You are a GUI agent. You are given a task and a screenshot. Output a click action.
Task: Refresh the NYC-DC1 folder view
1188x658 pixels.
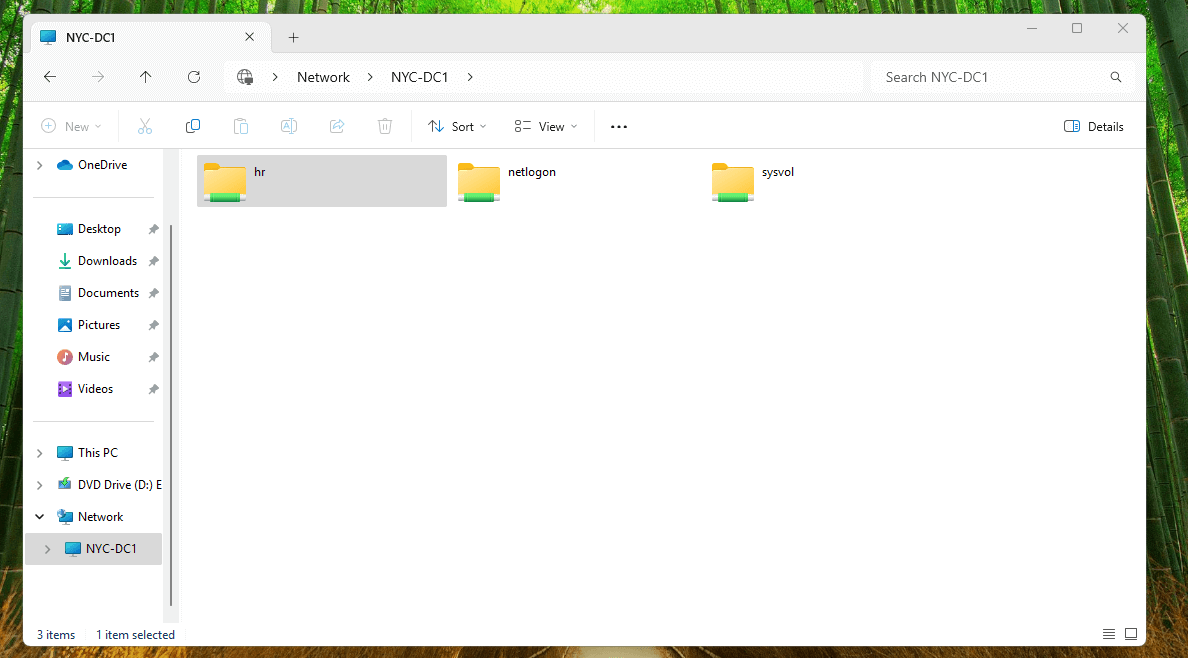pyautogui.click(x=194, y=77)
